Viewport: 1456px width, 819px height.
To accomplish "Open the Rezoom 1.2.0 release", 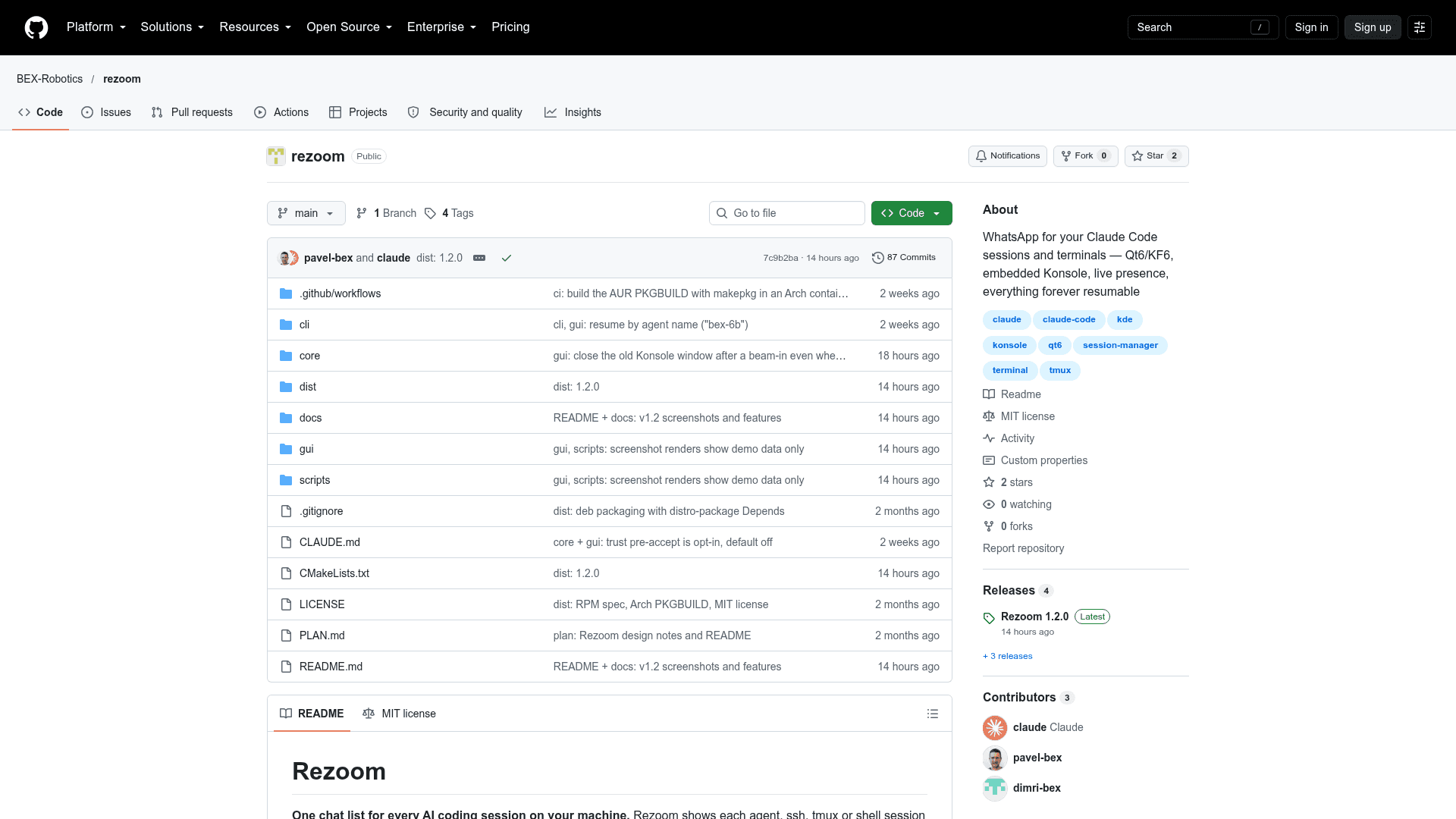I will tap(1034, 617).
